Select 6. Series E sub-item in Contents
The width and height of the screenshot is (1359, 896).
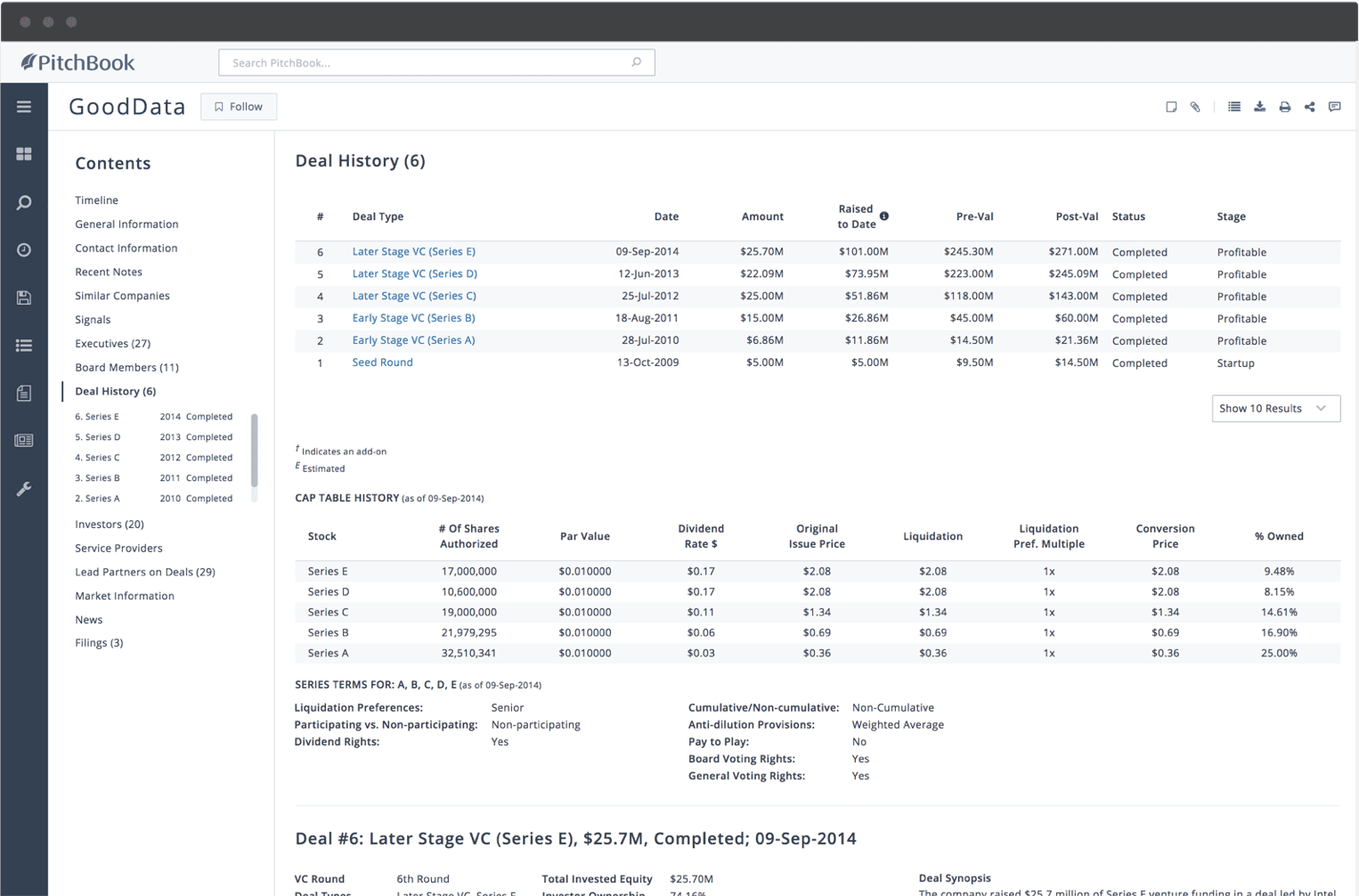coord(153,417)
